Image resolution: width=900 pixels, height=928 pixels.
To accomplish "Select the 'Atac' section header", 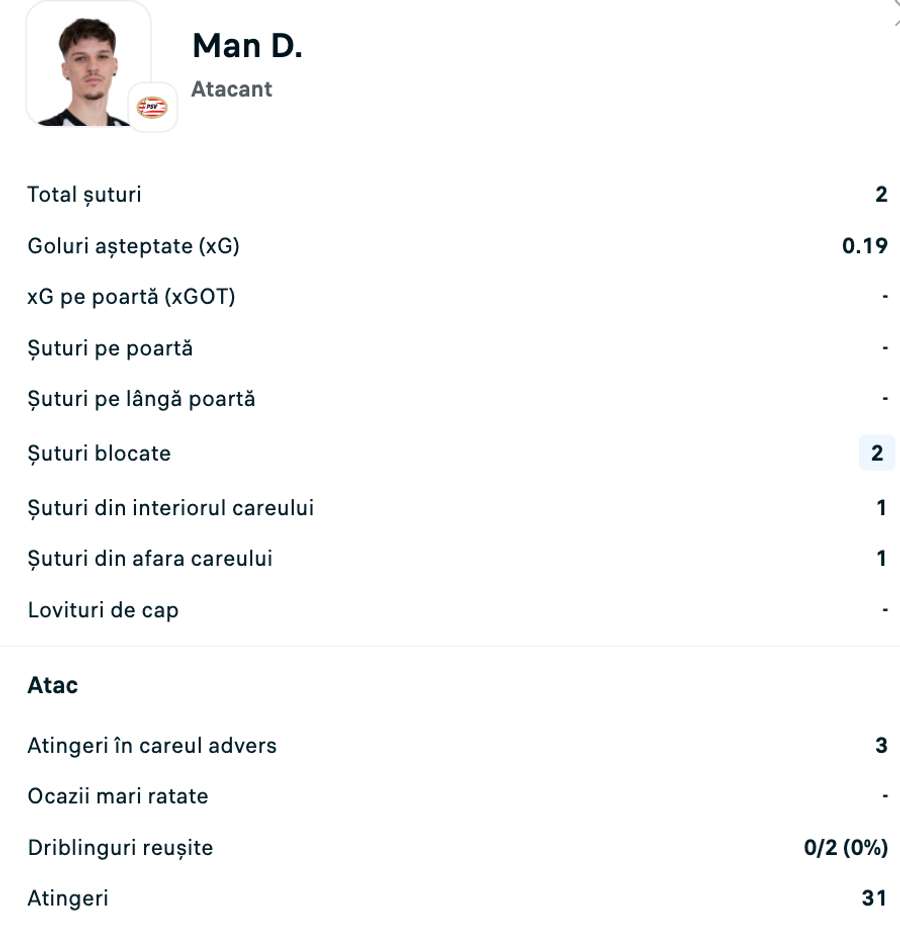I will click(x=52, y=685).
